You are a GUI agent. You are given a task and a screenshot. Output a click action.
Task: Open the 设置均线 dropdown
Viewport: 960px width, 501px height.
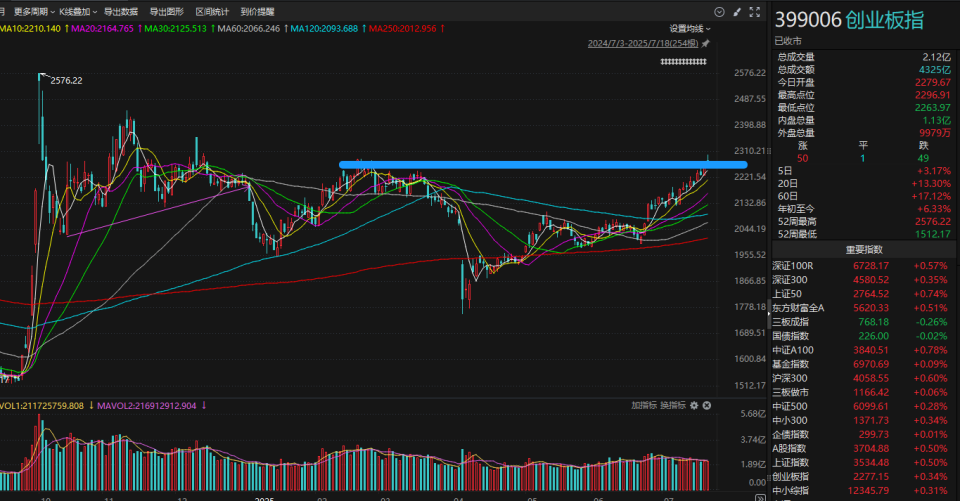click(x=690, y=29)
